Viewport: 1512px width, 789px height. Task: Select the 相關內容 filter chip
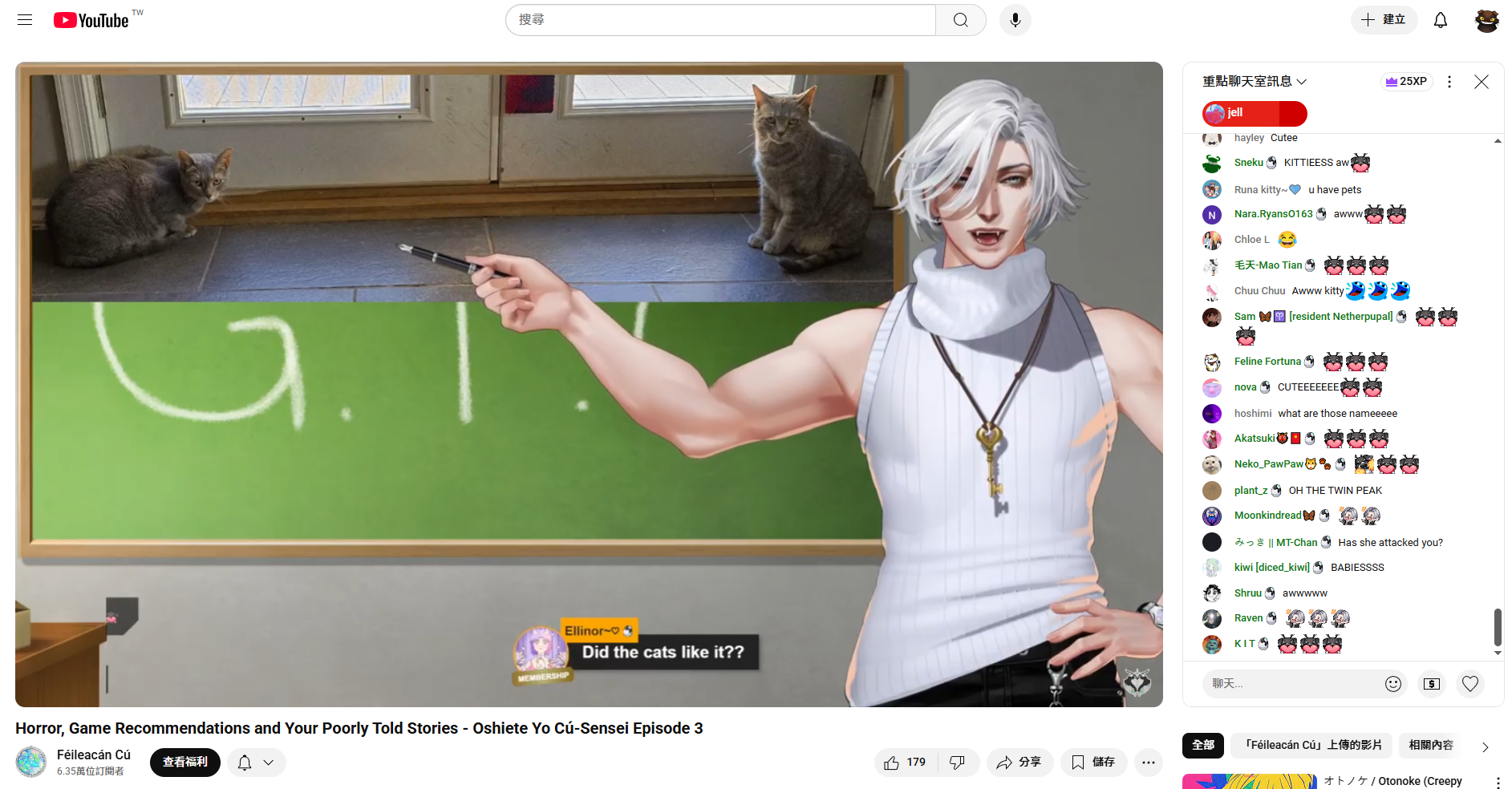click(1430, 745)
